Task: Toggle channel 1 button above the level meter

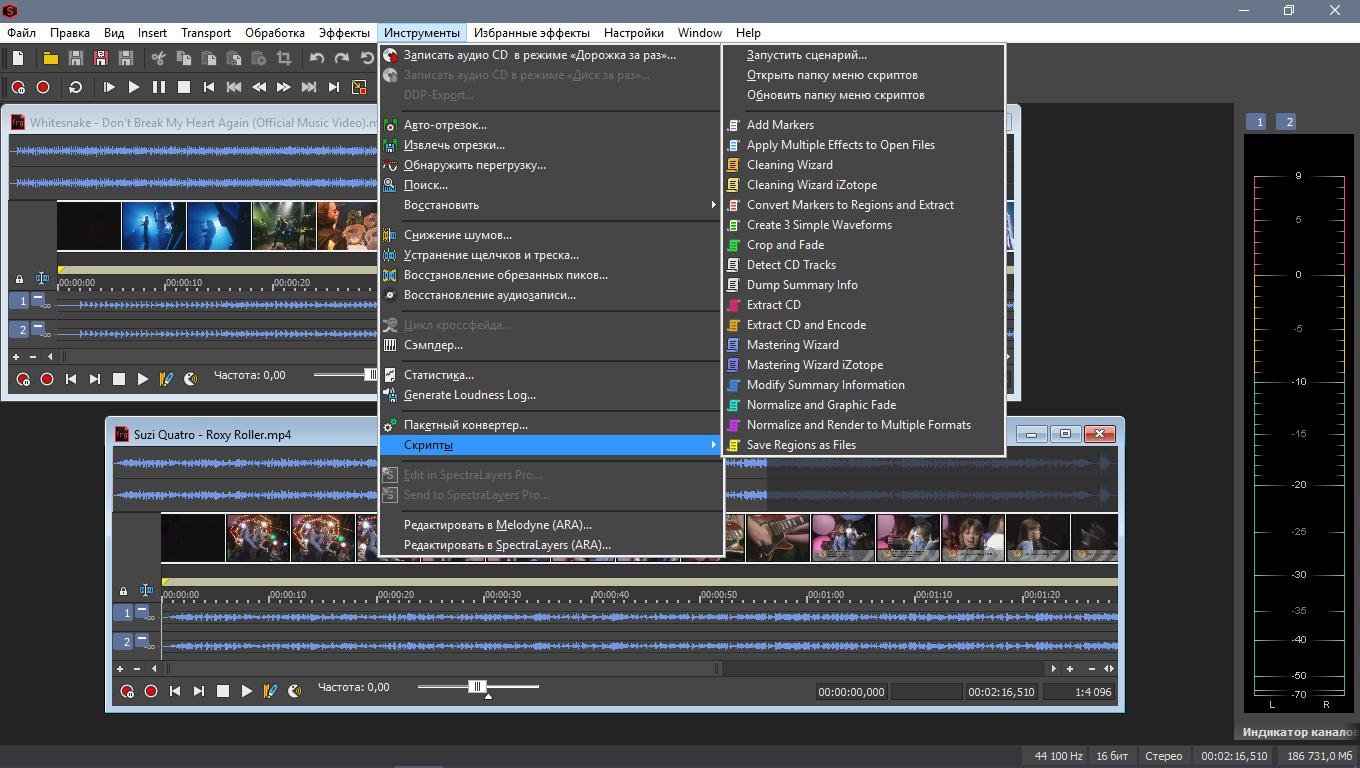Action: 1259,122
